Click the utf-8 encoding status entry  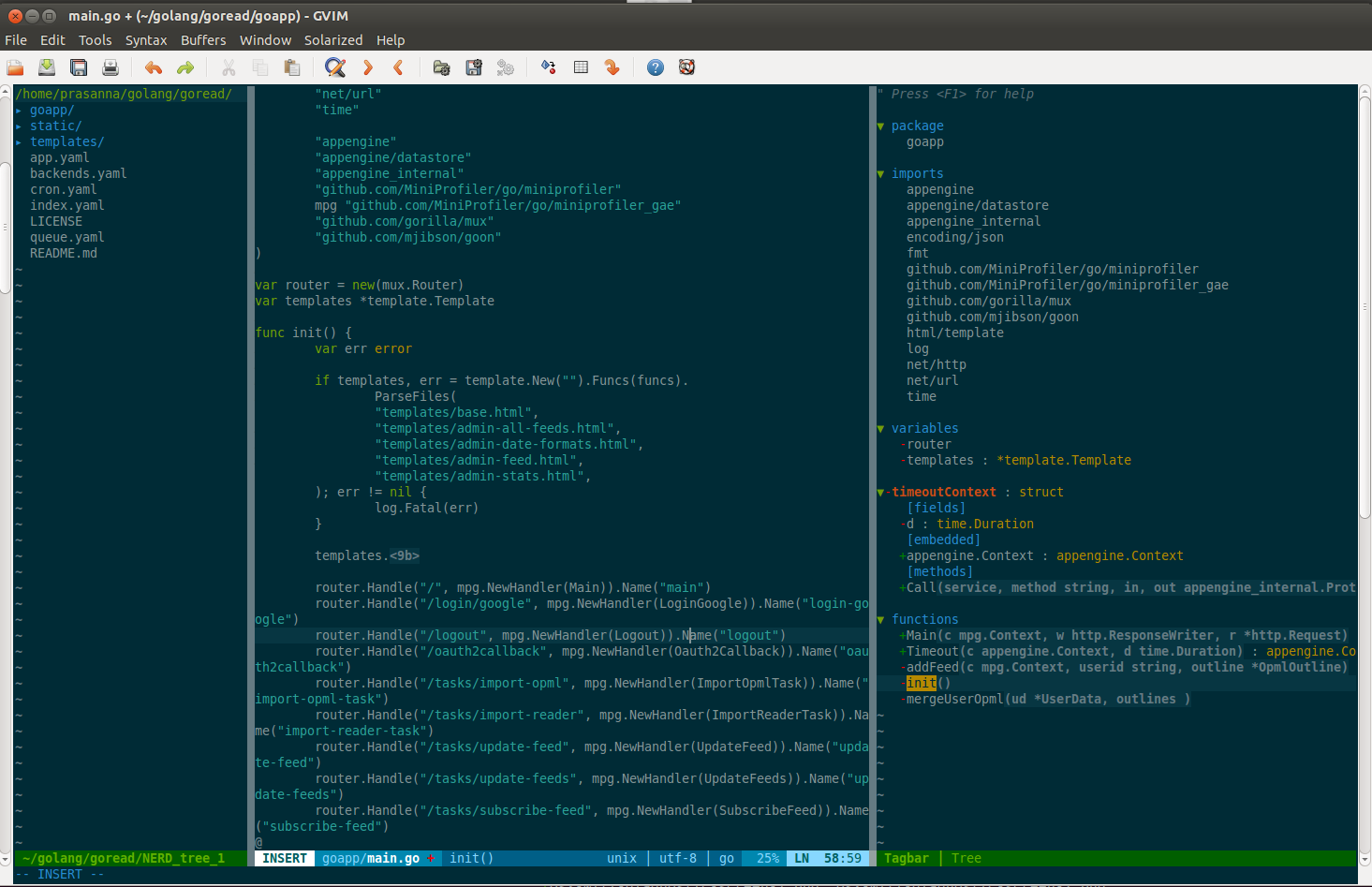[x=678, y=858]
